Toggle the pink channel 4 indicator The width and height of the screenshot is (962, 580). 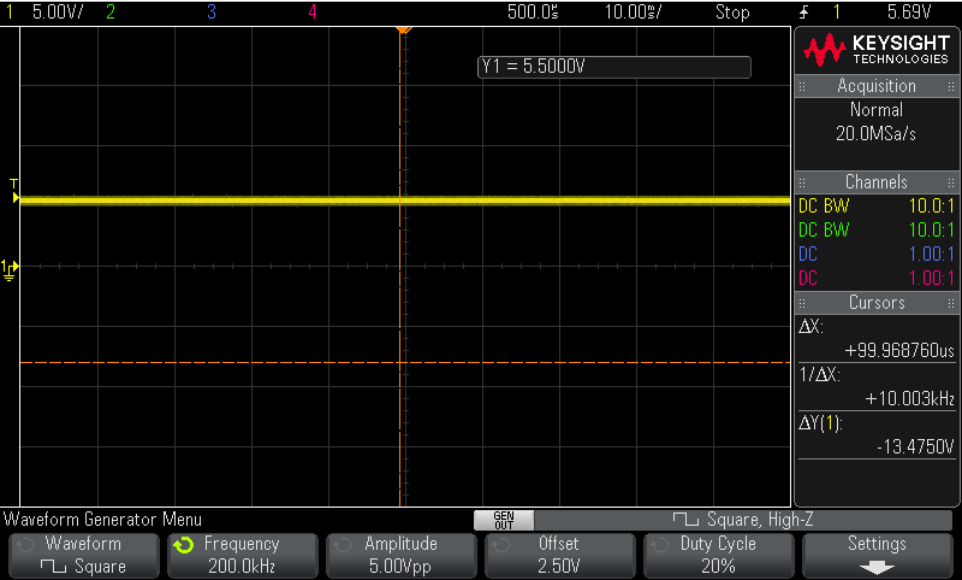click(x=313, y=12)
